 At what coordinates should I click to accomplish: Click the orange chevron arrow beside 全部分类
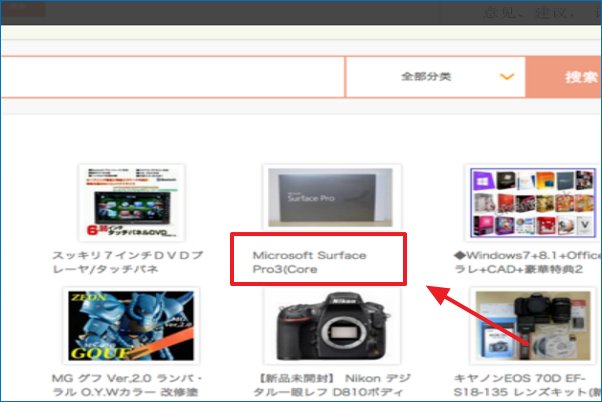pyautogui.click(x=507, y=77)
